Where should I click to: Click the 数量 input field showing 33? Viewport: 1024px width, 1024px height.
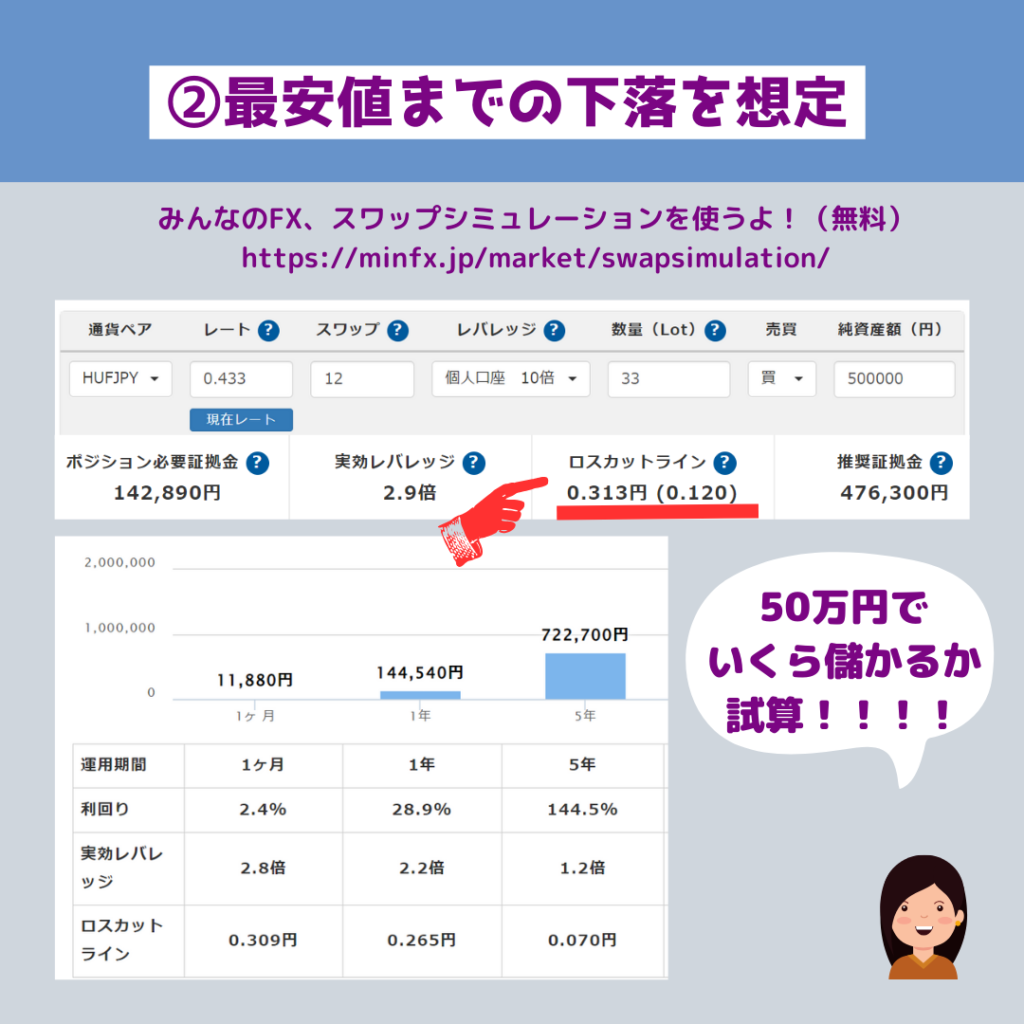tap(668, 379)
